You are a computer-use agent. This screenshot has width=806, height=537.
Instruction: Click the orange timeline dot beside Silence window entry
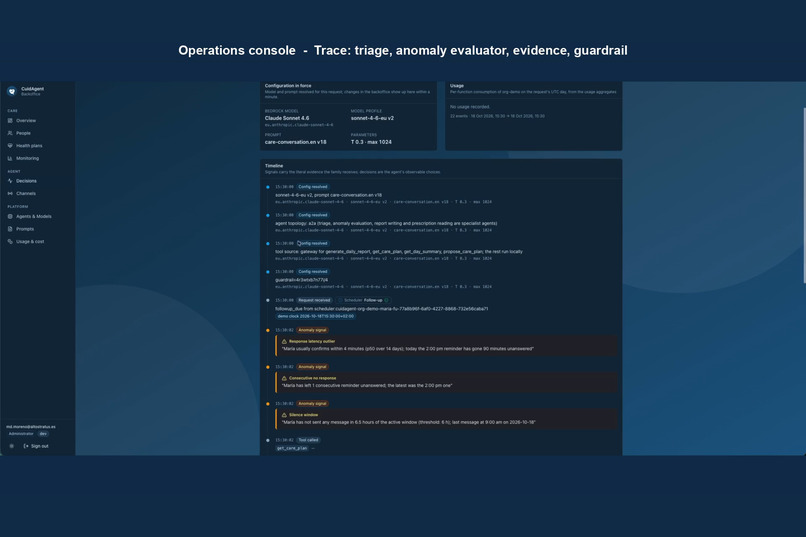coord(268,404)
